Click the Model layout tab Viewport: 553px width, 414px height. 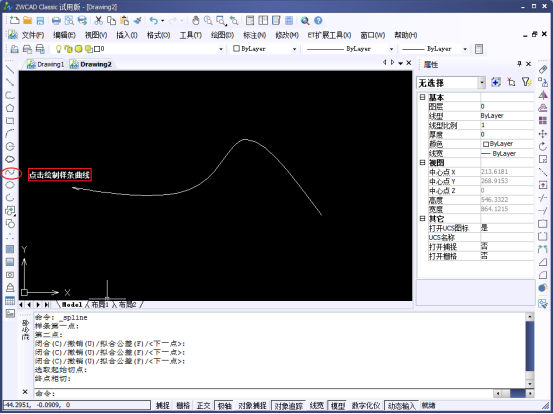click(x=72, y=304)
